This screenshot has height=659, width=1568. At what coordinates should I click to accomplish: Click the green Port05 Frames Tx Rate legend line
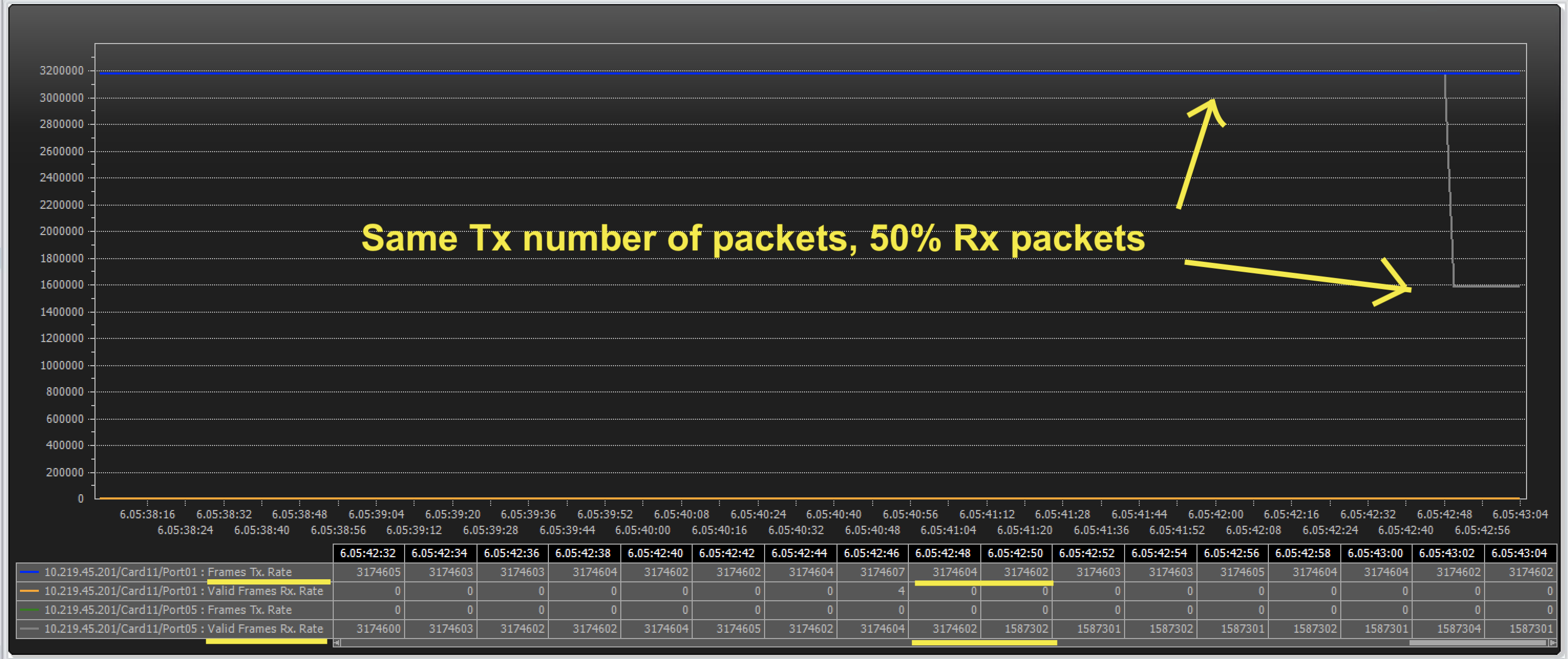tap(29, 610)
